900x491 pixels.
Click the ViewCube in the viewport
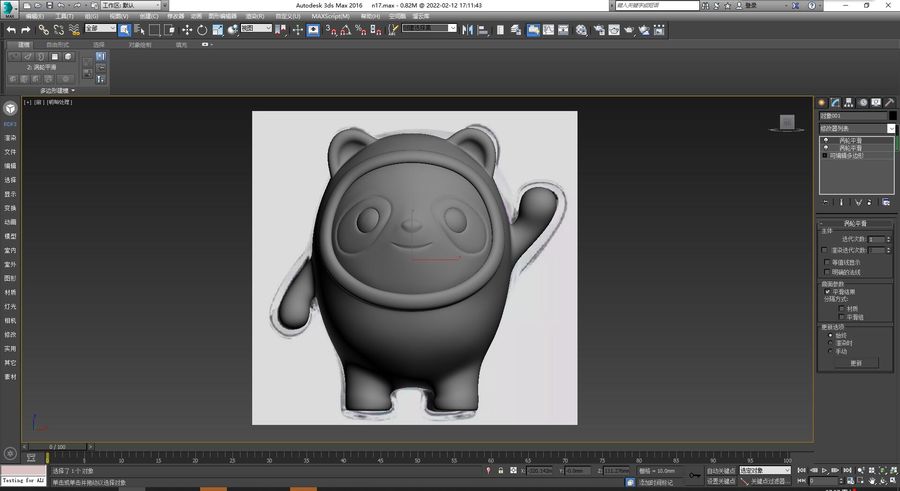[x=786, y=122]
